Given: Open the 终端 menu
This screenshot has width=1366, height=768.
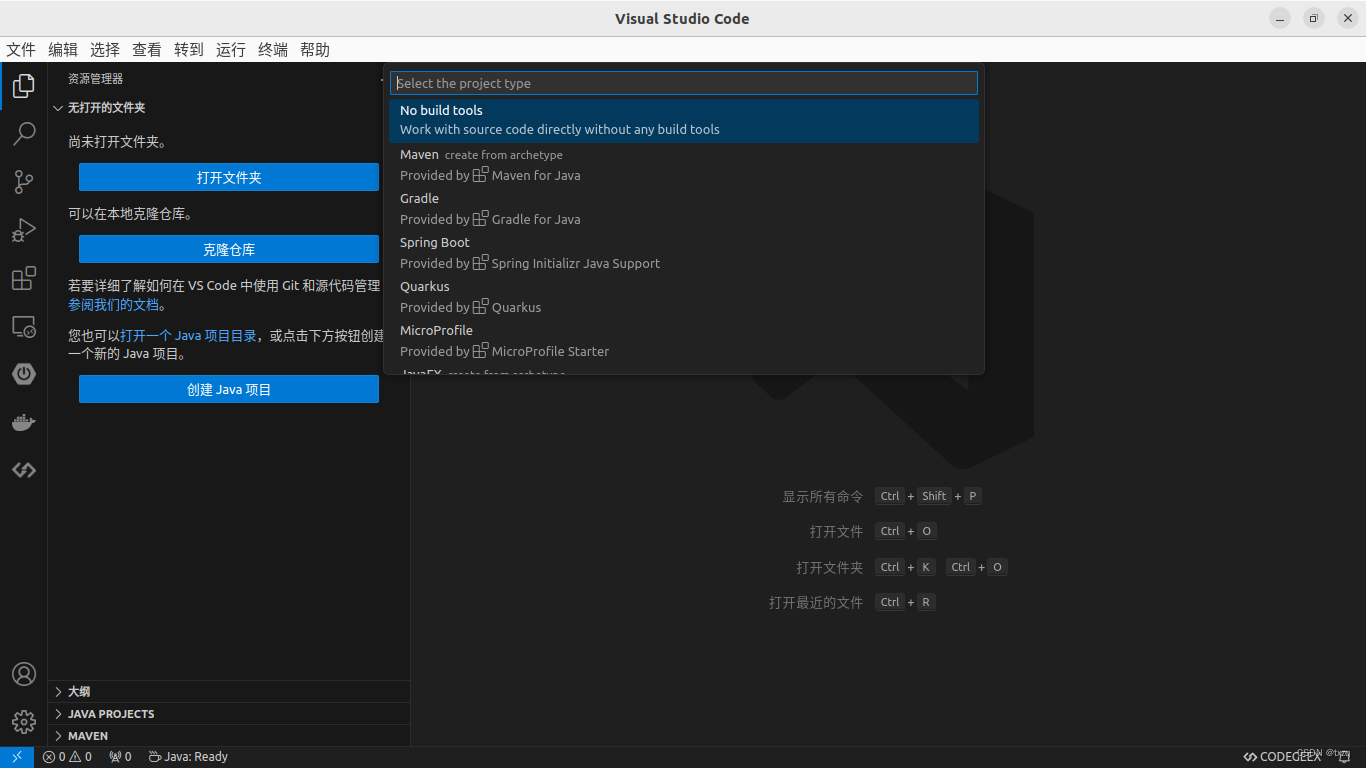Looking at the screenshot, I should [x=273, y=50].
